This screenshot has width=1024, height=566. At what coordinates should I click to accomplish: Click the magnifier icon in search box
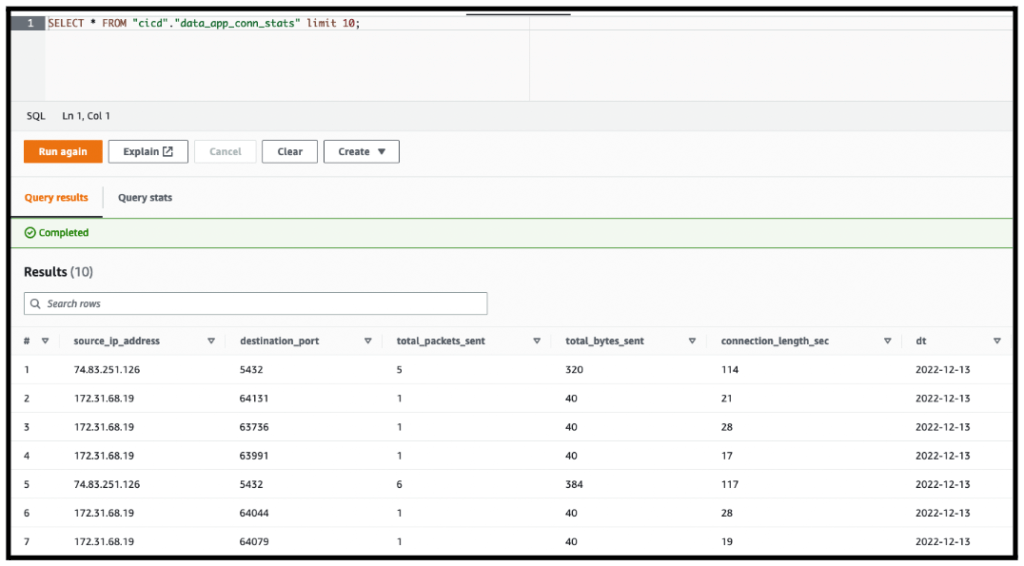[36, 304]
